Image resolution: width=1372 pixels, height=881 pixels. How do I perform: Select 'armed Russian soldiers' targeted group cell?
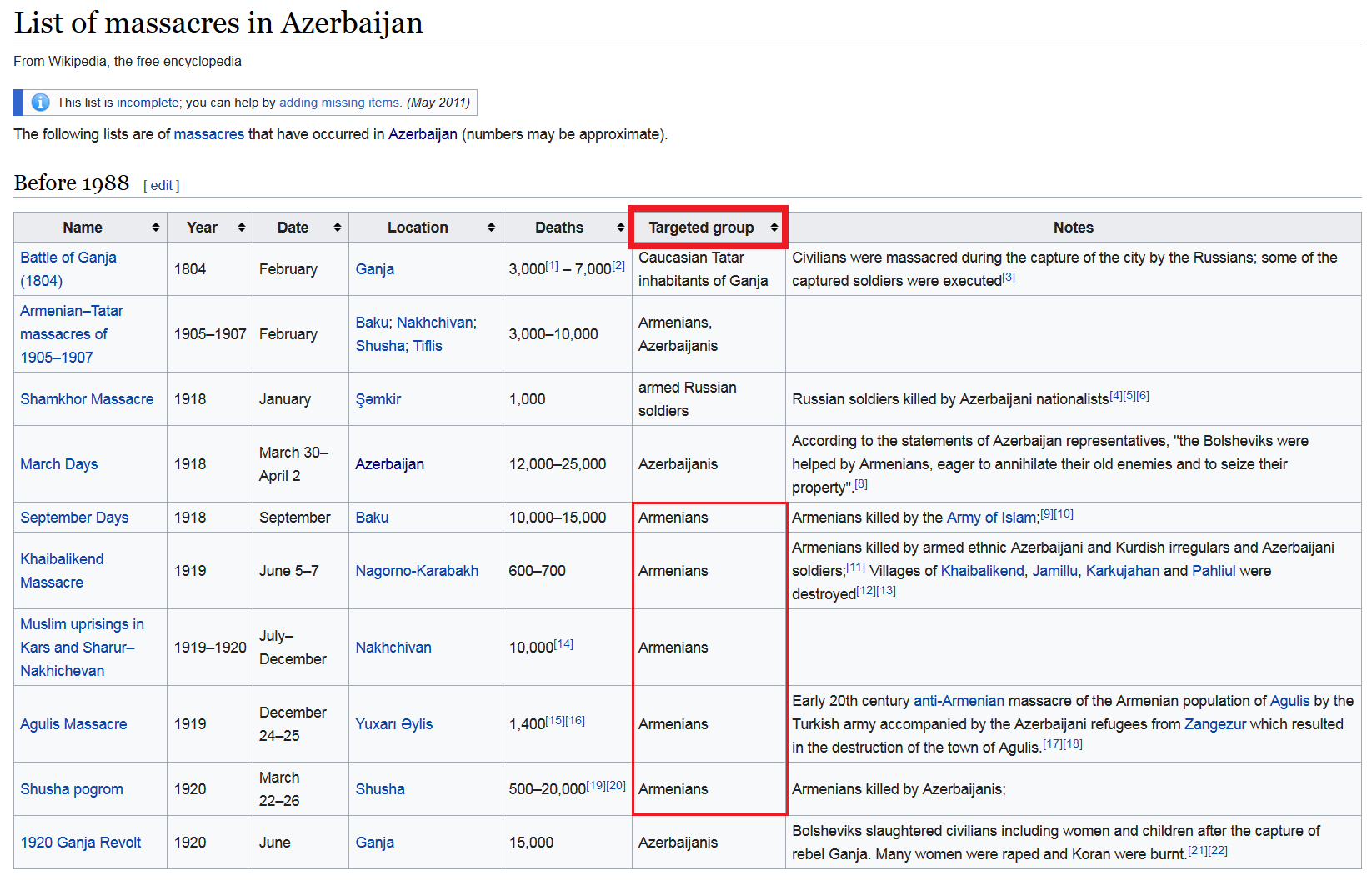(x=688, y=399)
